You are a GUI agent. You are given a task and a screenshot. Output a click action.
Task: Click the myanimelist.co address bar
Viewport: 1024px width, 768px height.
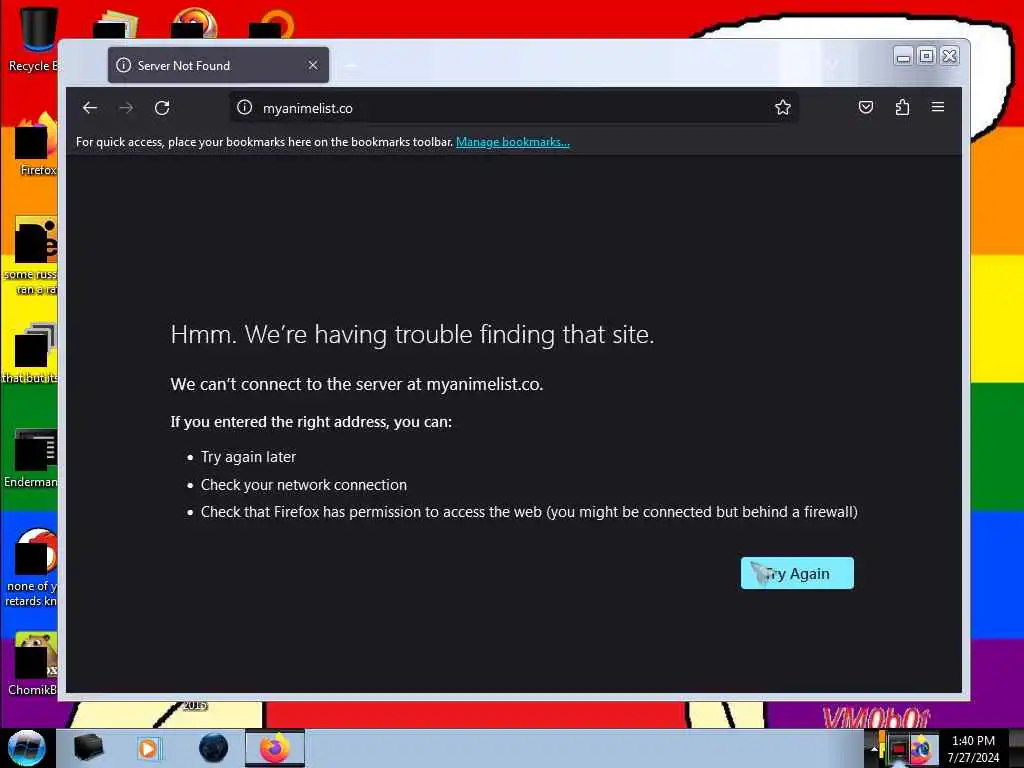[x=513, y=108]
